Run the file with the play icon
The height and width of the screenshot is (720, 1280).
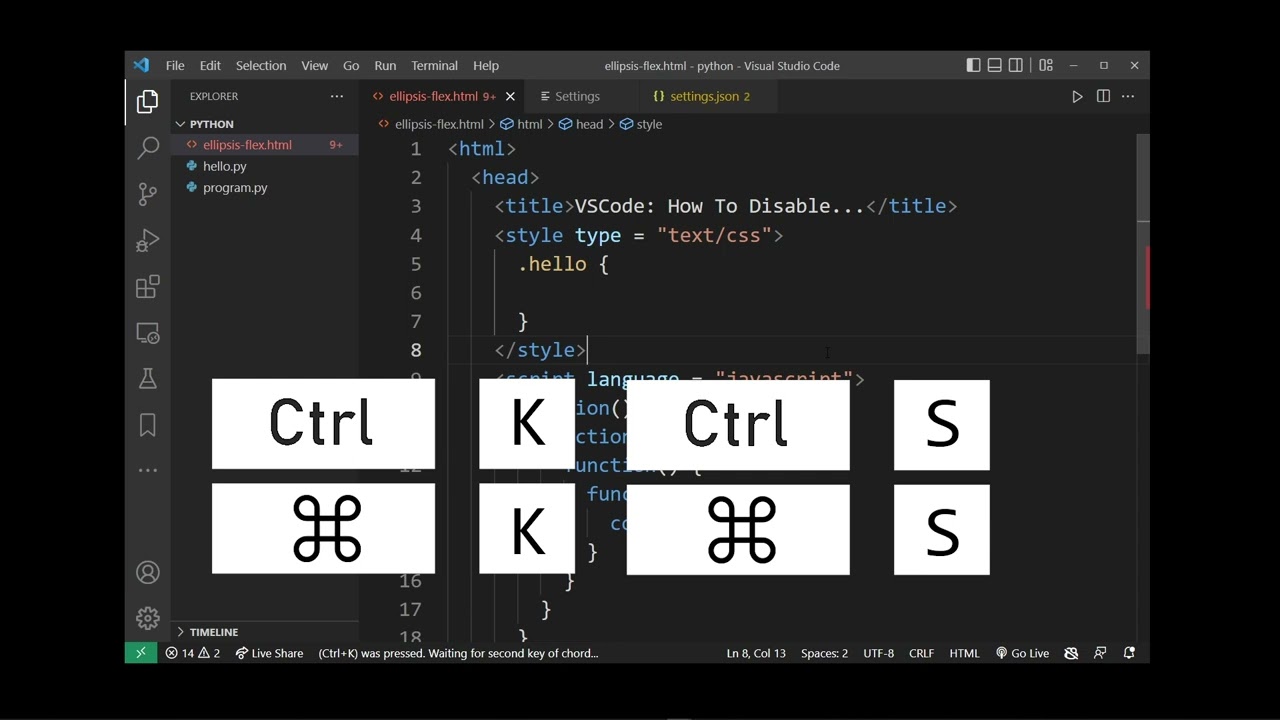1077,97
